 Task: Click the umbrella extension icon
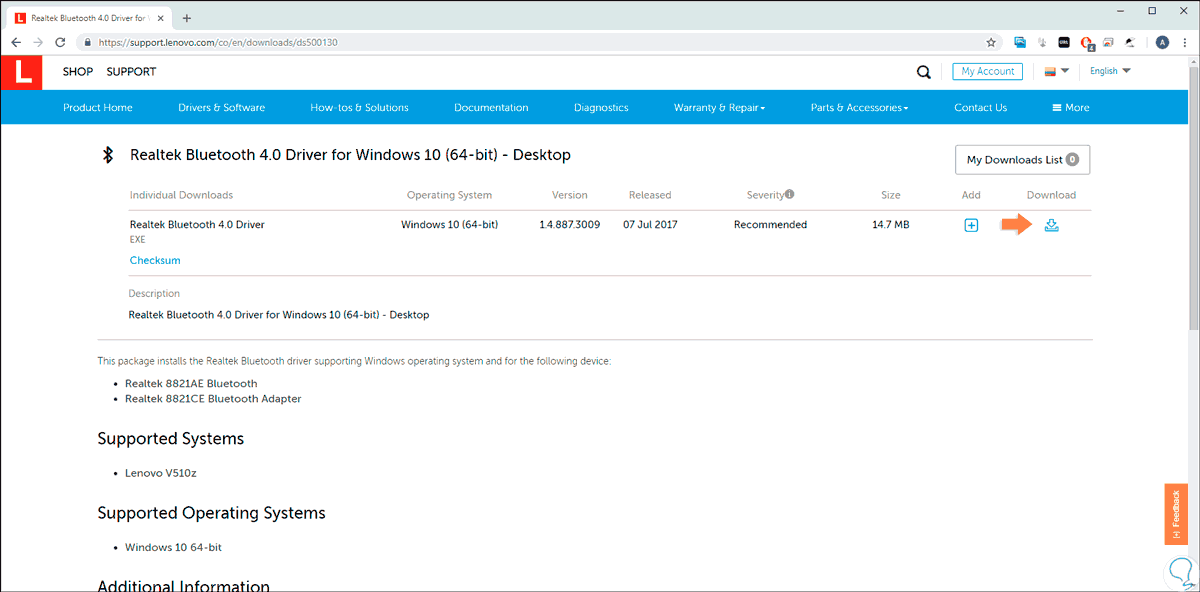point(1131,43)
